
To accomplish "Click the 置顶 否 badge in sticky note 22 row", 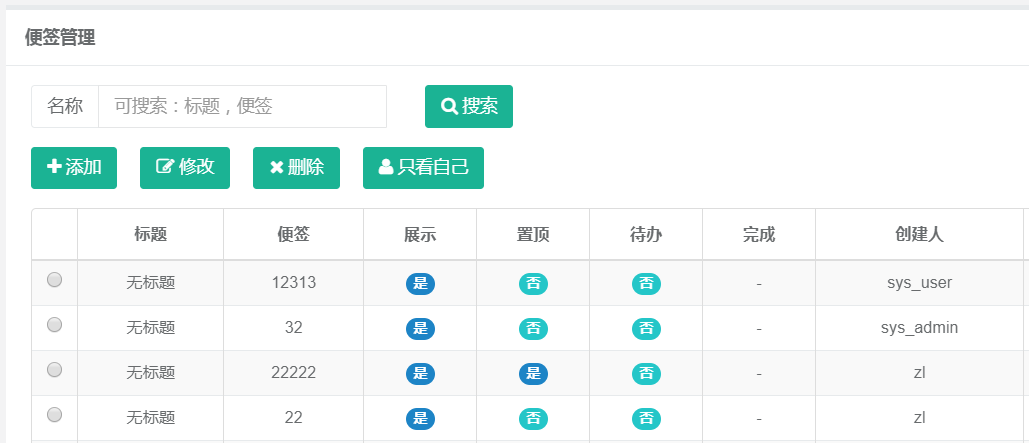I will click(x=534, y=419).
